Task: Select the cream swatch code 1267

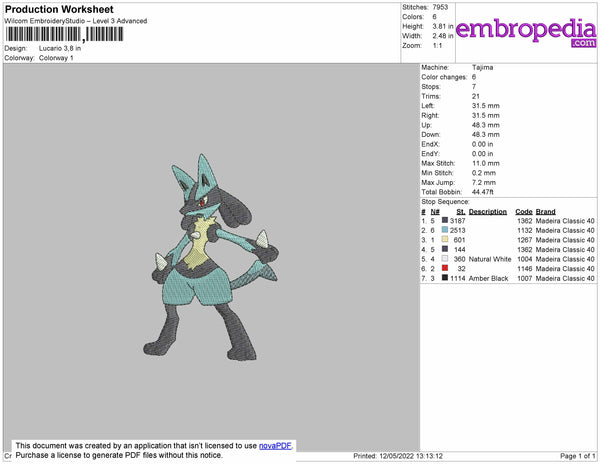Action: (445, 240)
